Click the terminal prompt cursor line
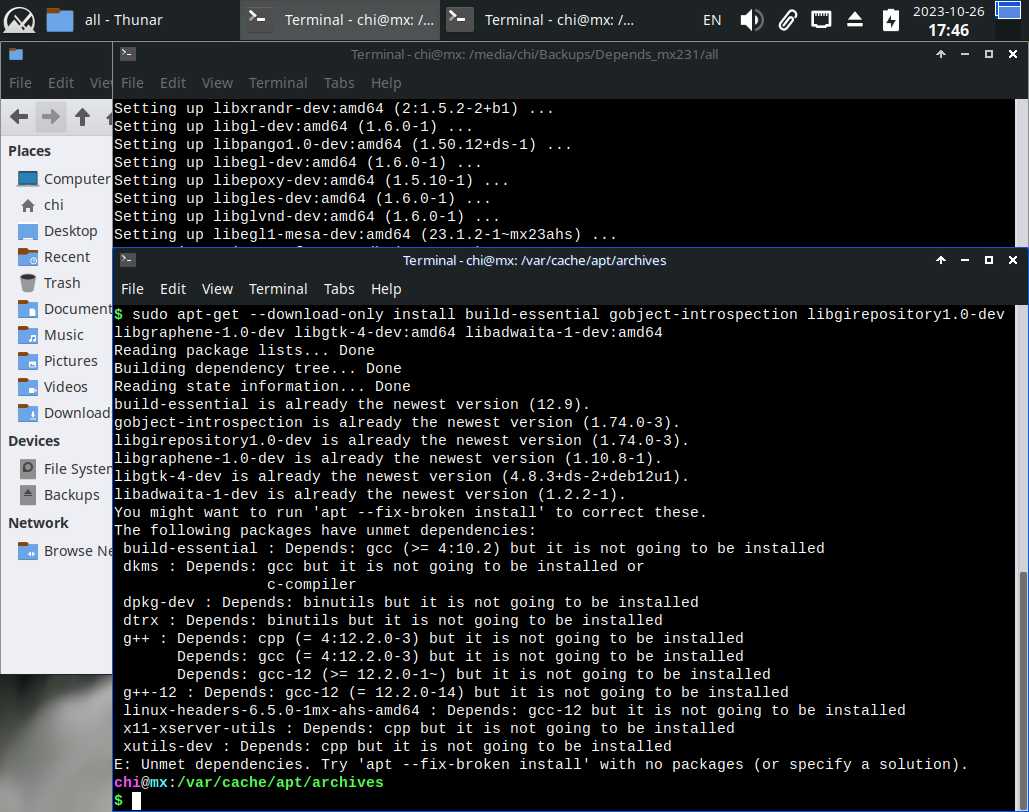Viewport: 1029px width, 812px height. coord(127,800)
